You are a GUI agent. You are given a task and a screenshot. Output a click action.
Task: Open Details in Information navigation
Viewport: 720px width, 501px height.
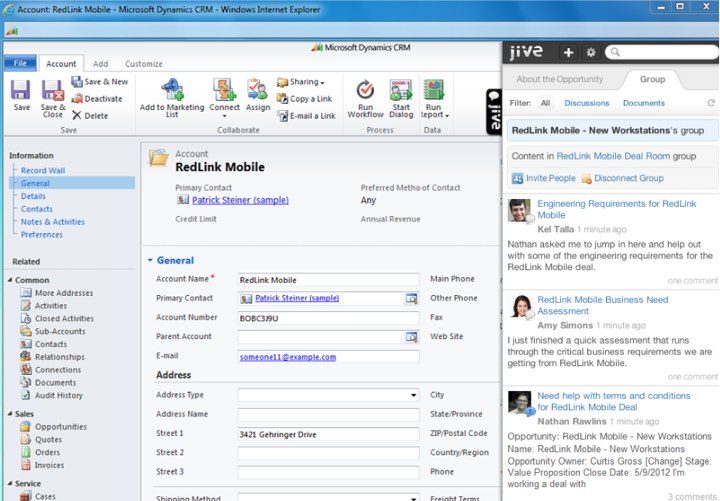click(33, 196)
